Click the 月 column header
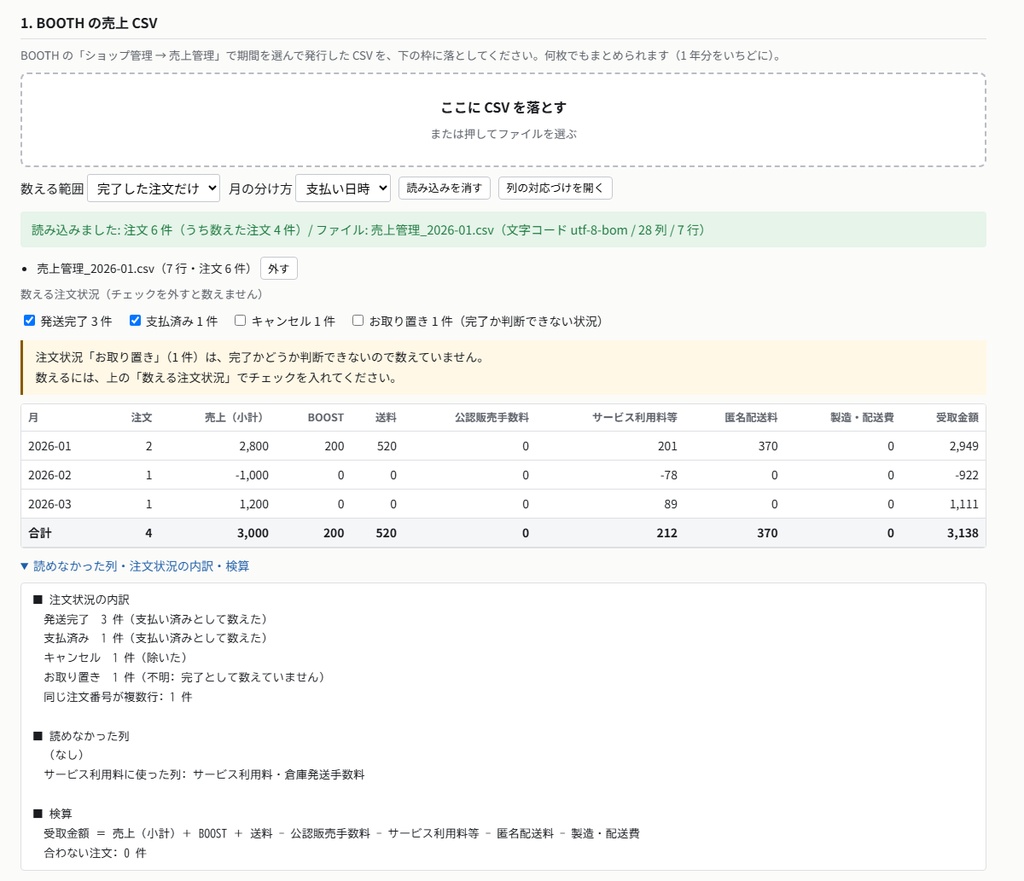This screenshot has width=1024, height=881. tap(33, 417)
